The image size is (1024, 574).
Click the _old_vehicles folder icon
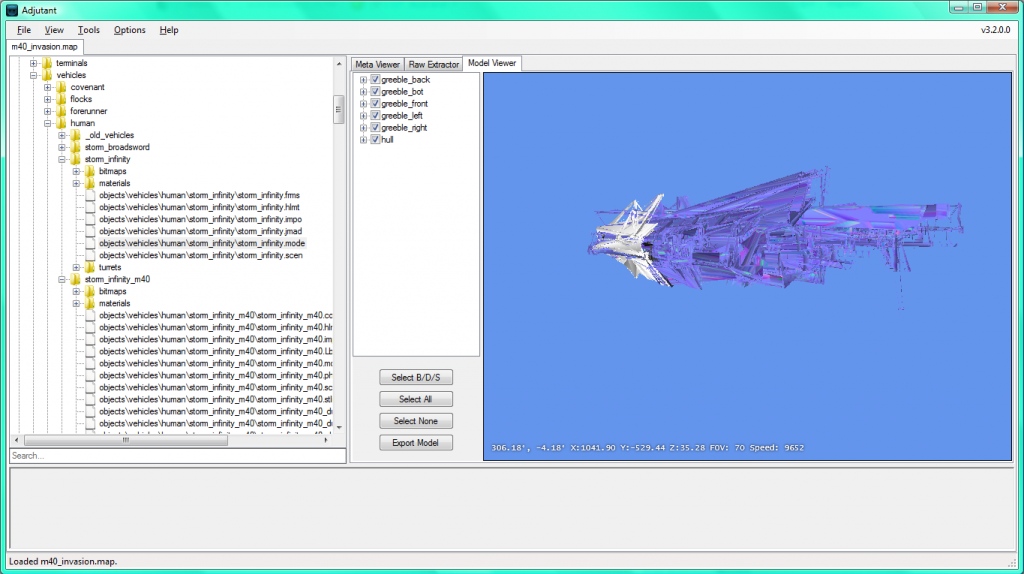tap(76, 135)
